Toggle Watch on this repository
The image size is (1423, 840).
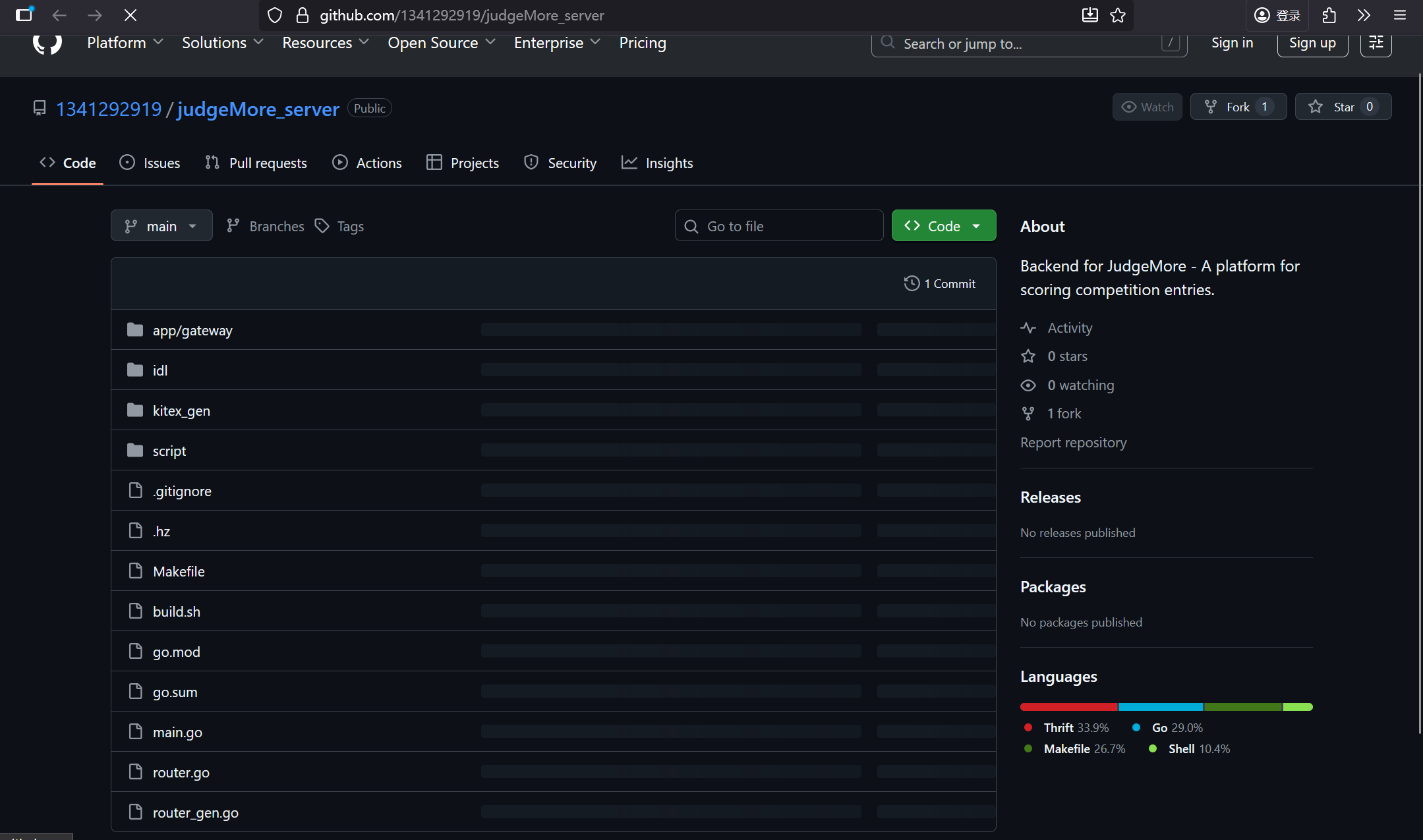[1147, 107]
